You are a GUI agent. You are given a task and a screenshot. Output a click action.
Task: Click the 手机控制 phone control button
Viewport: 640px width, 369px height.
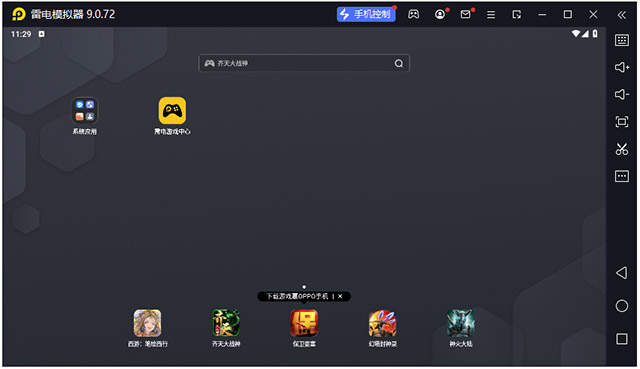pyautogui.click(x=366, y=14)
